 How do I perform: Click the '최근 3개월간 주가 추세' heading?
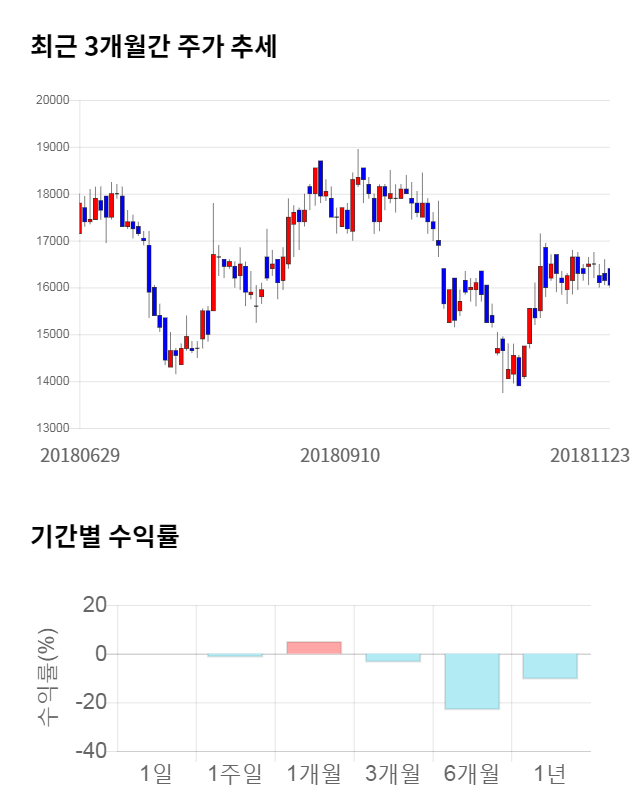(x=153, y=47)
